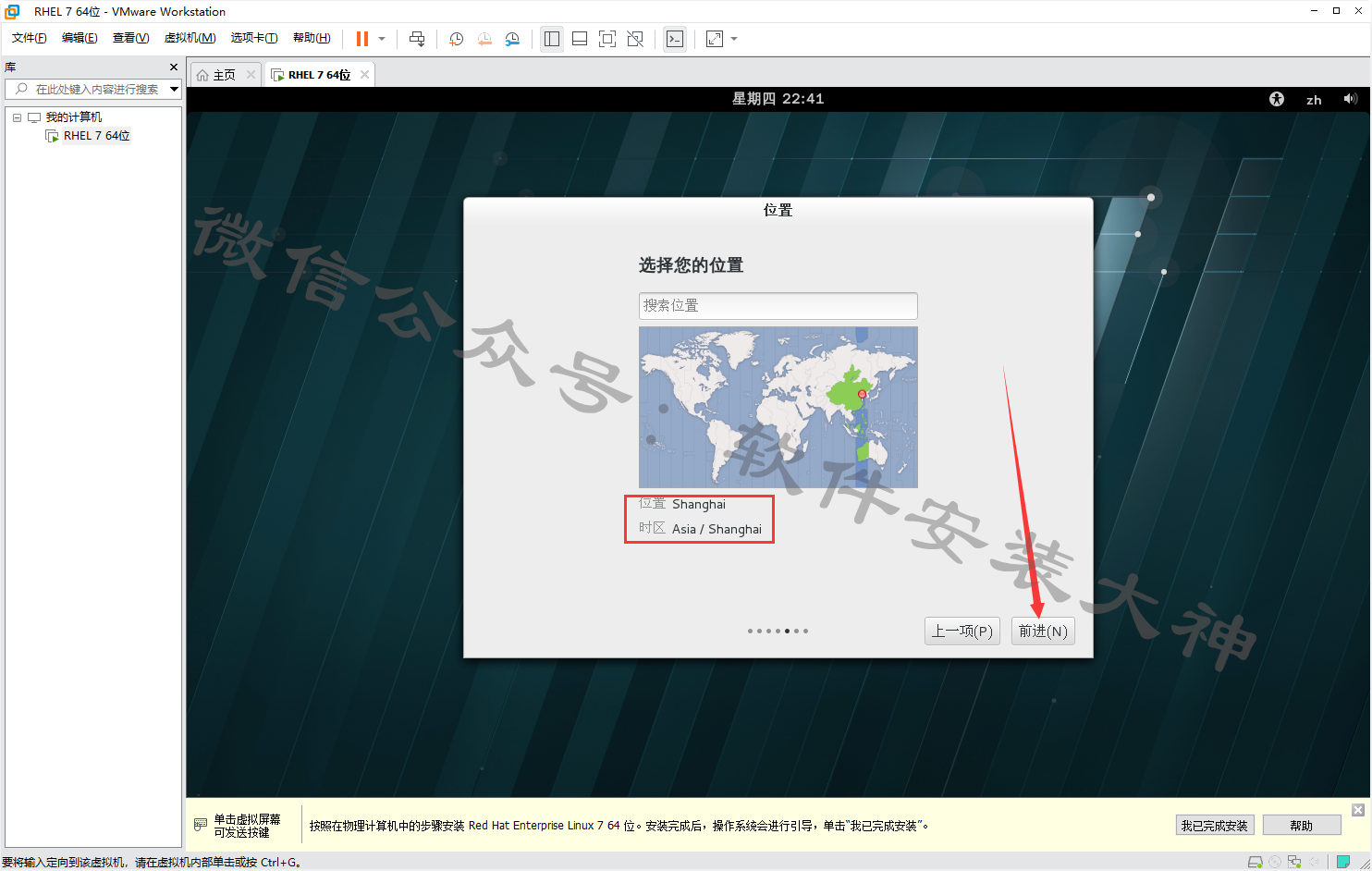
Task: Open the 文件(F) menu
Action: (30, 38)
